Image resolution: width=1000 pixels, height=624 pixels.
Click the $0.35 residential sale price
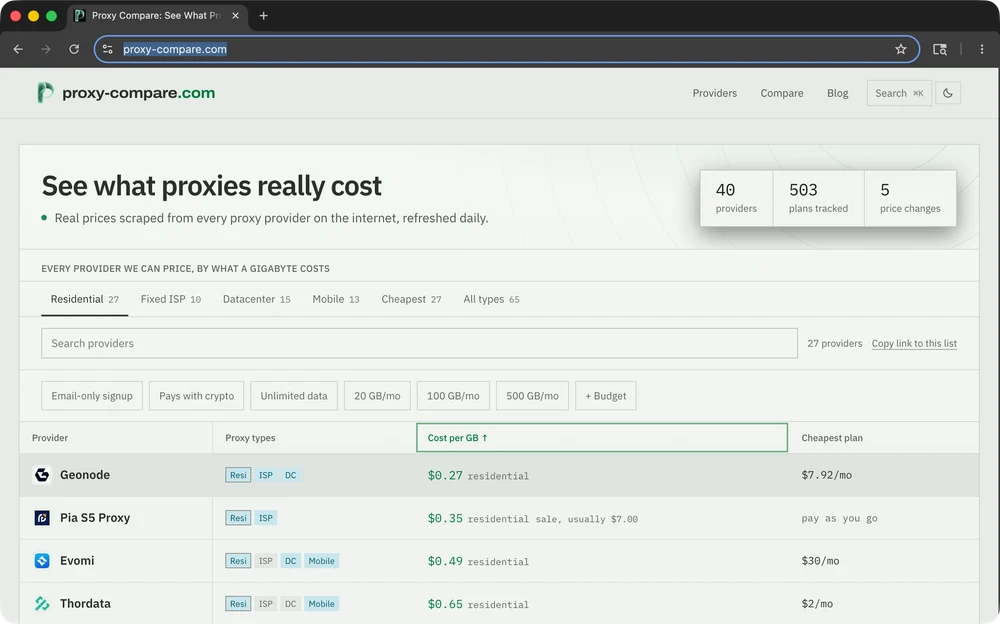click(533, 518)
